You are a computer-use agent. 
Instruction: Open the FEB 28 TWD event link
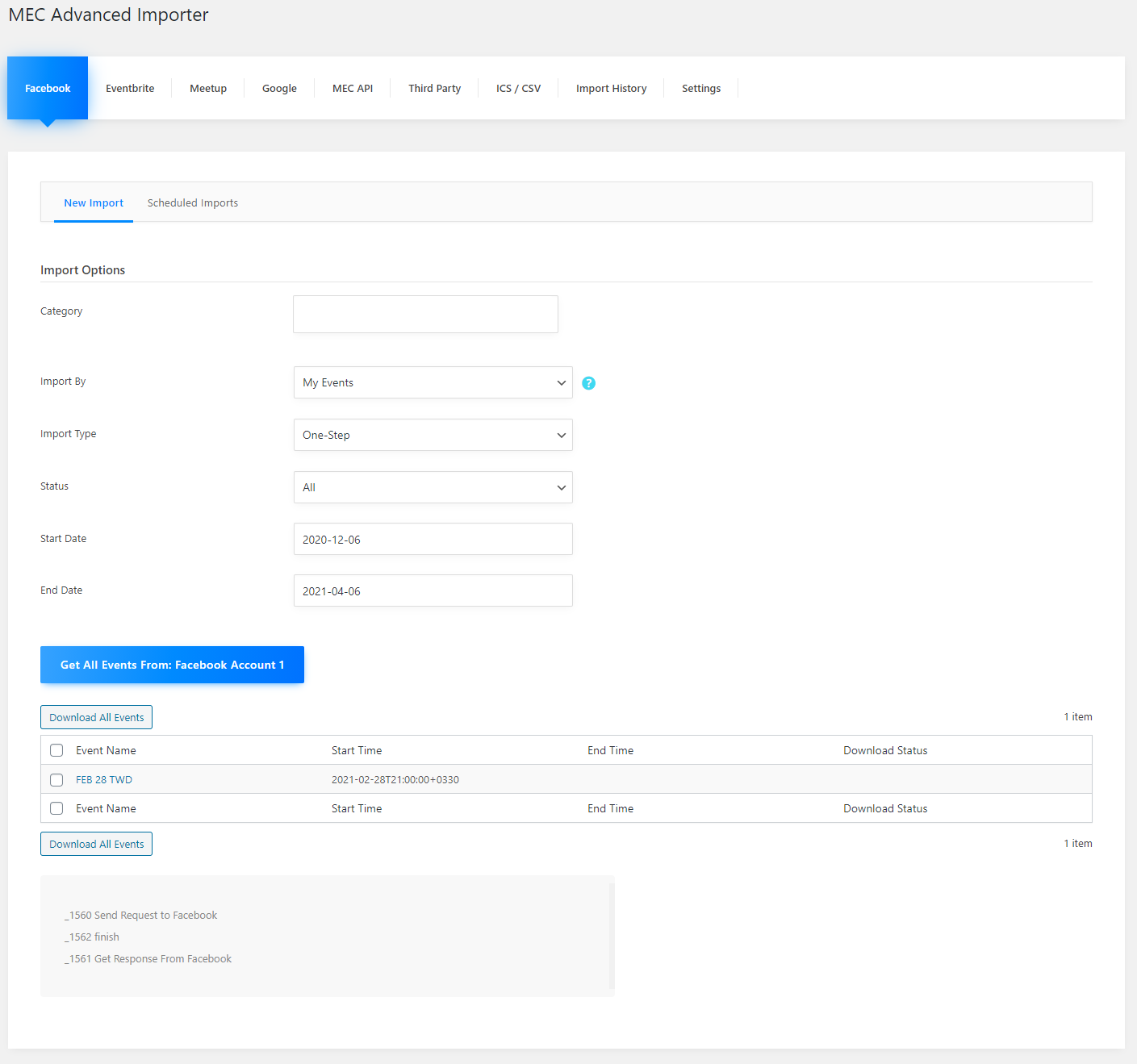pyautogui.click(x=104, y=780)
